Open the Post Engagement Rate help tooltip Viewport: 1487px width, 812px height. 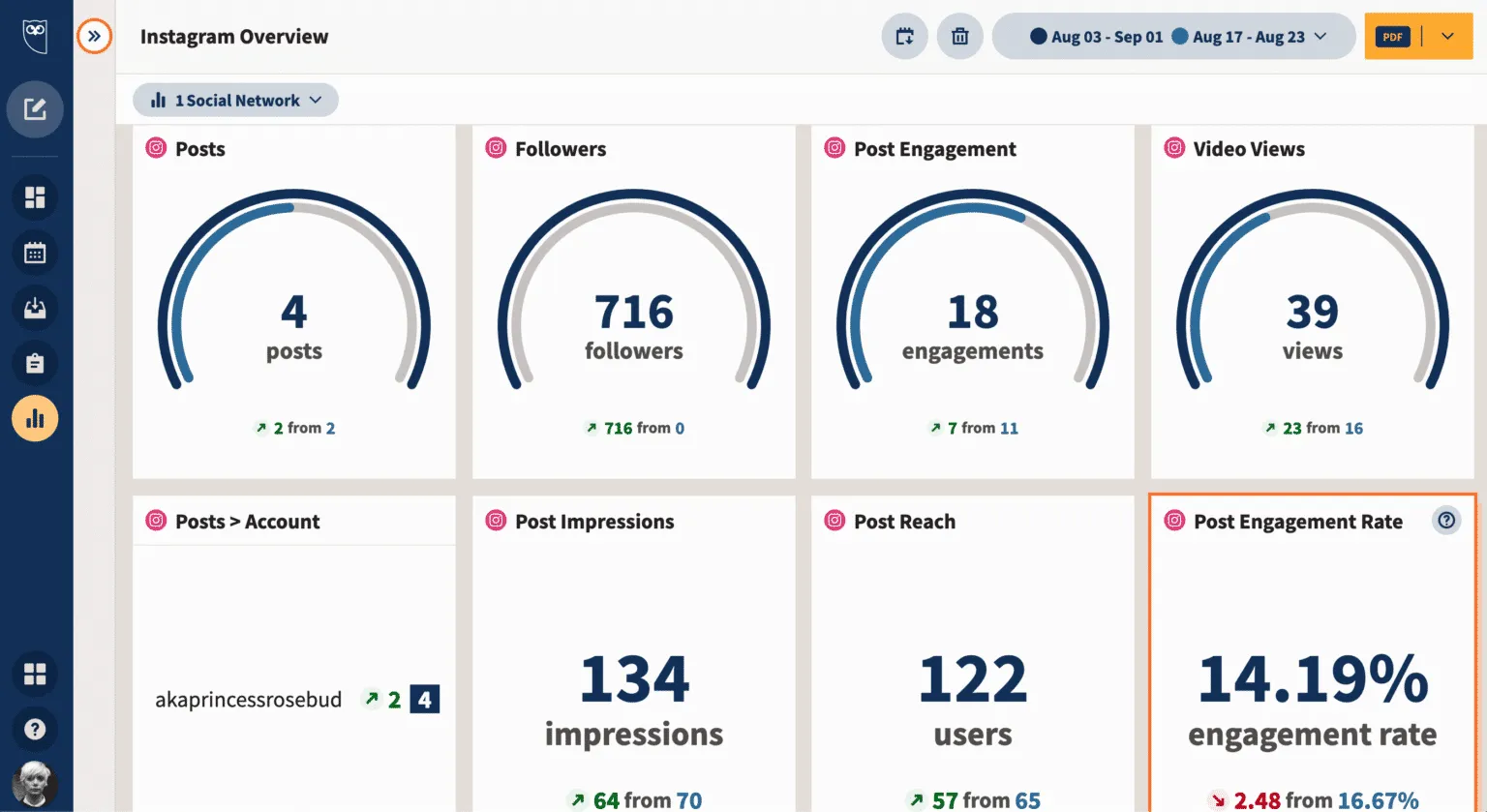[x=1445, y=520]
